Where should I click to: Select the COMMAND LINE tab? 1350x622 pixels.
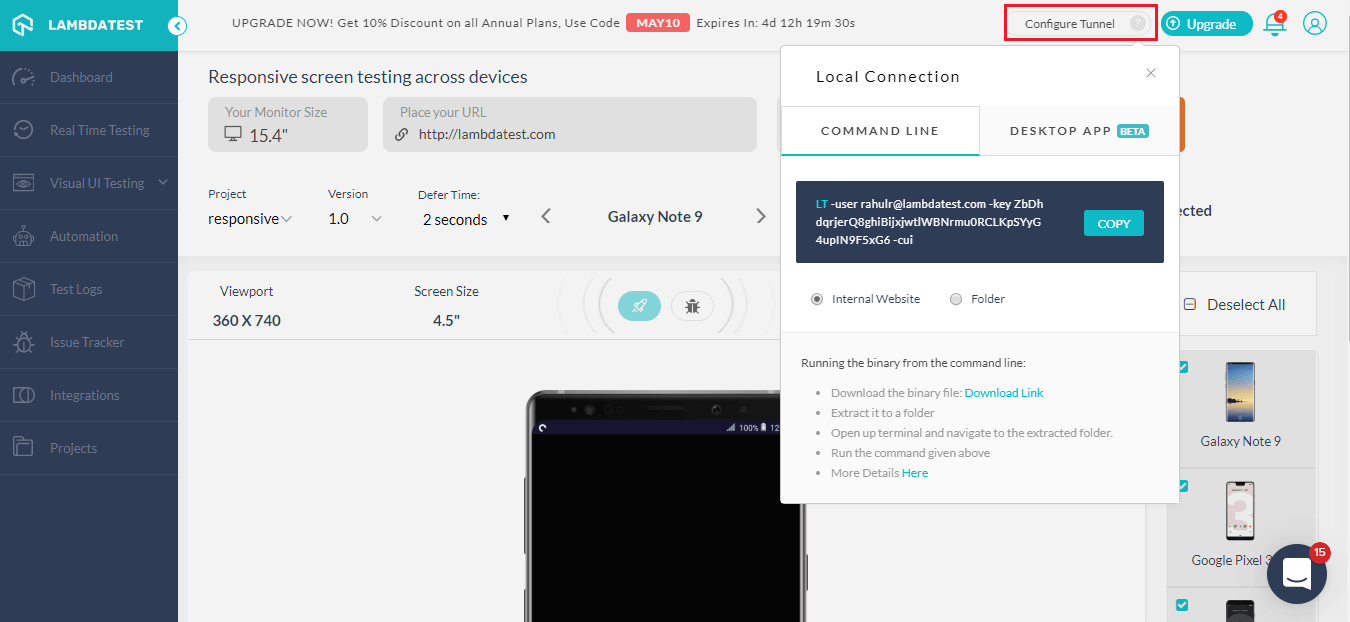879,130
